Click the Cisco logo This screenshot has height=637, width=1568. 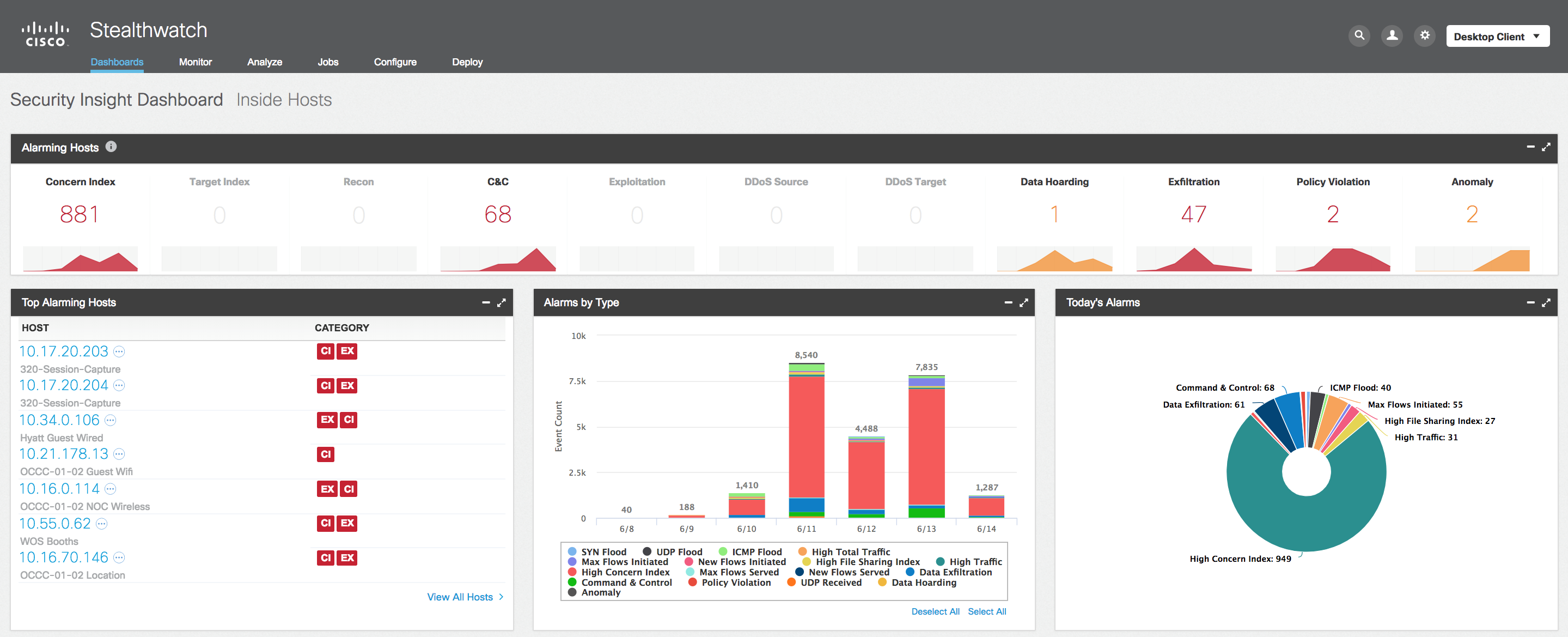coord(46,34)
